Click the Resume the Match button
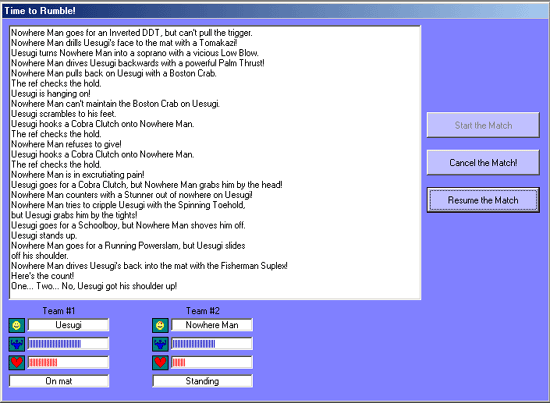Screen dimensions: 550x403 (x=483, y=200)
